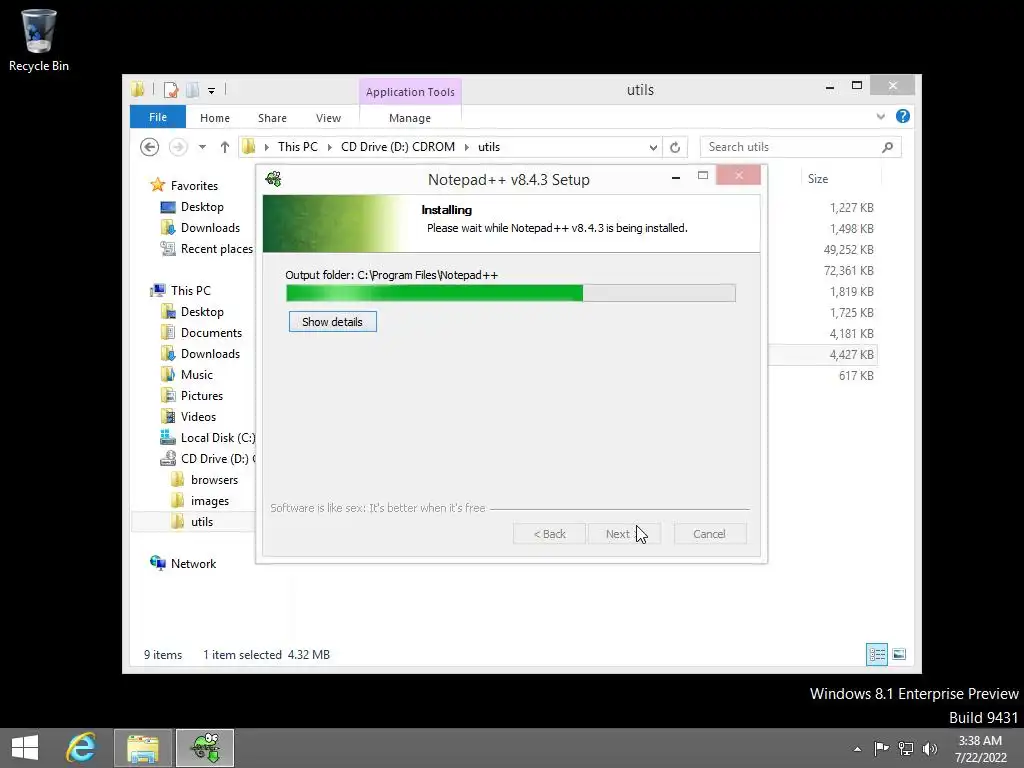This screenshot has height=768, width=1024.
Task: Open the View ribbon tab
Action: tap(328, 118)
